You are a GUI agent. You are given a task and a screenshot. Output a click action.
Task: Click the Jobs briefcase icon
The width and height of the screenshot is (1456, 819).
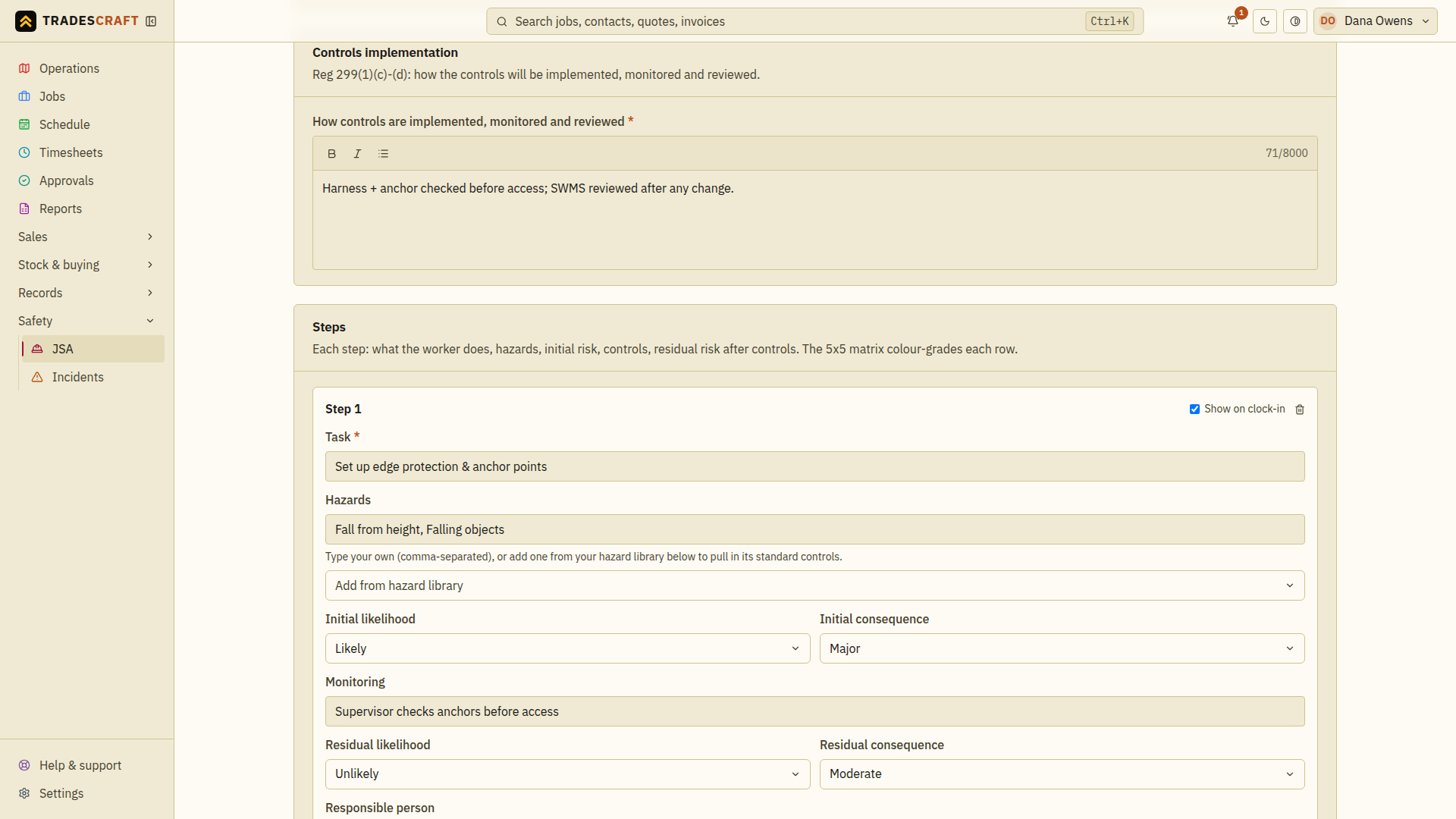click(x=24, y=96)
